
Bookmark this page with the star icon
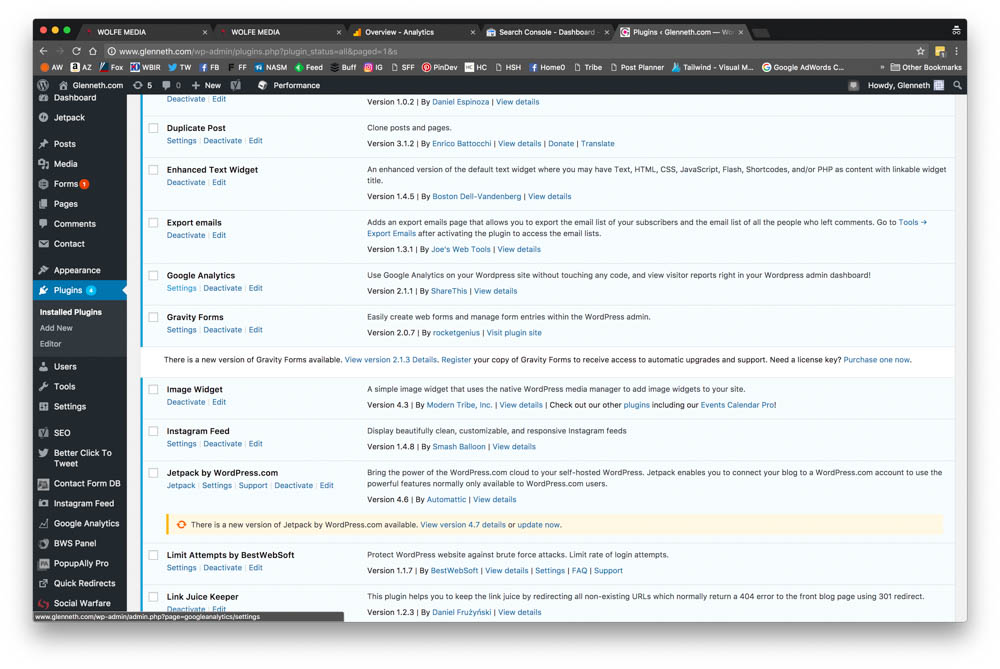[x=920, y=51]
